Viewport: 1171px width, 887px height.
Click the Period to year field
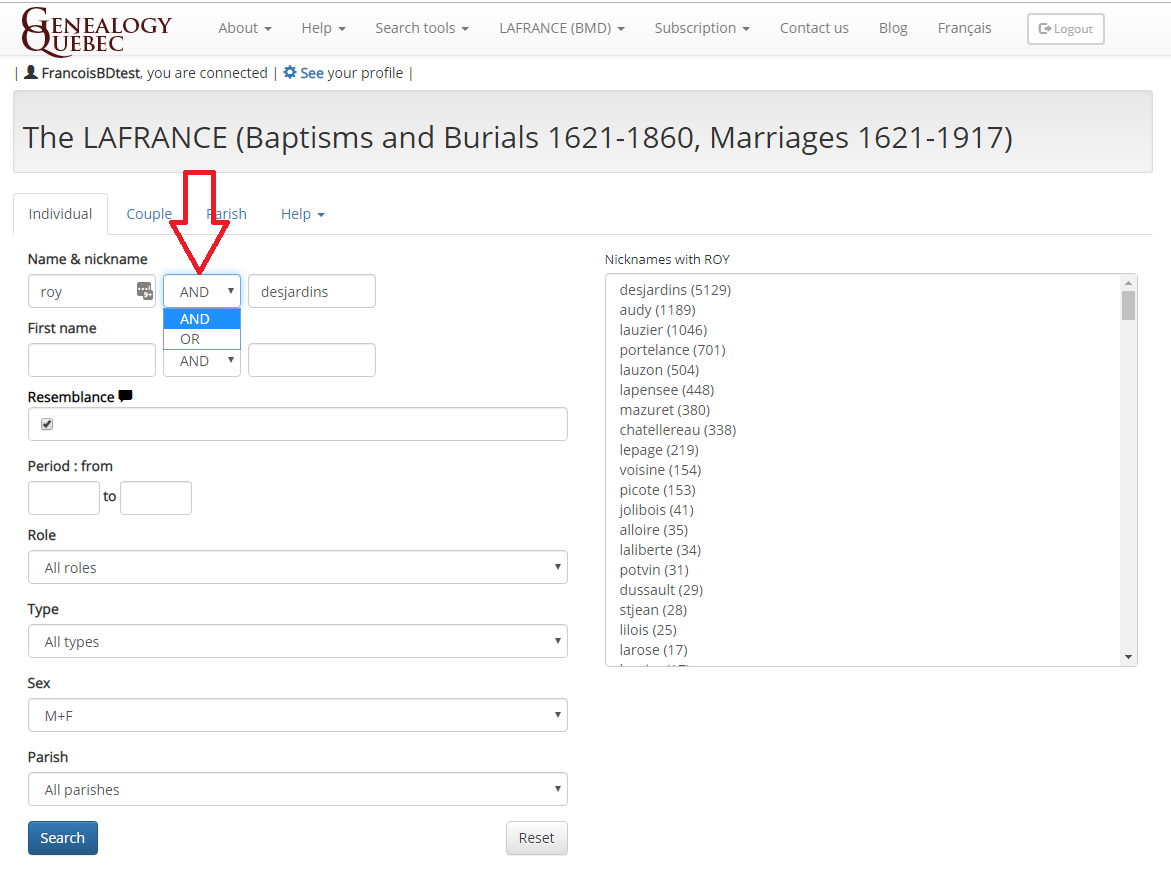pyautogui.click(x=156, y=498)
